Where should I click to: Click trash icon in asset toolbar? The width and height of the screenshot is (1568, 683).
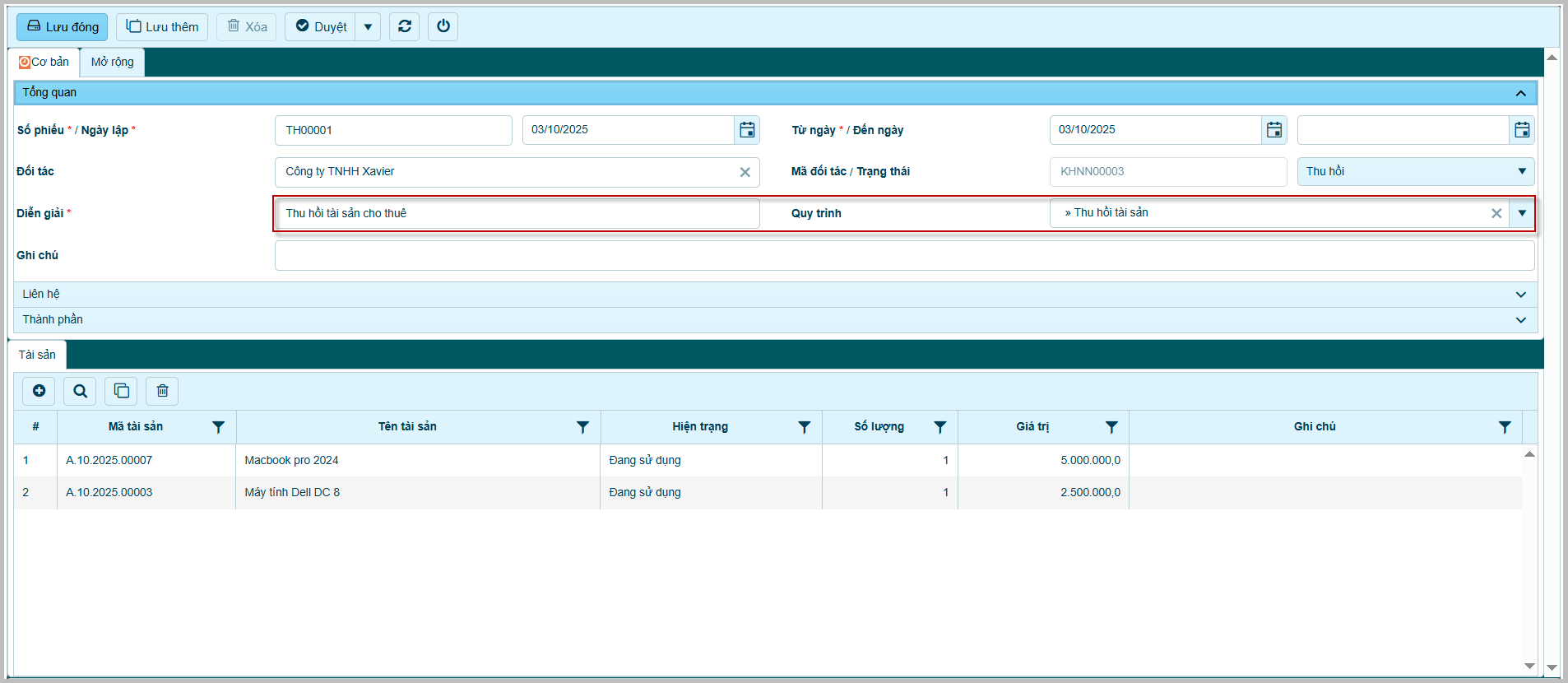tap(162, 391)
